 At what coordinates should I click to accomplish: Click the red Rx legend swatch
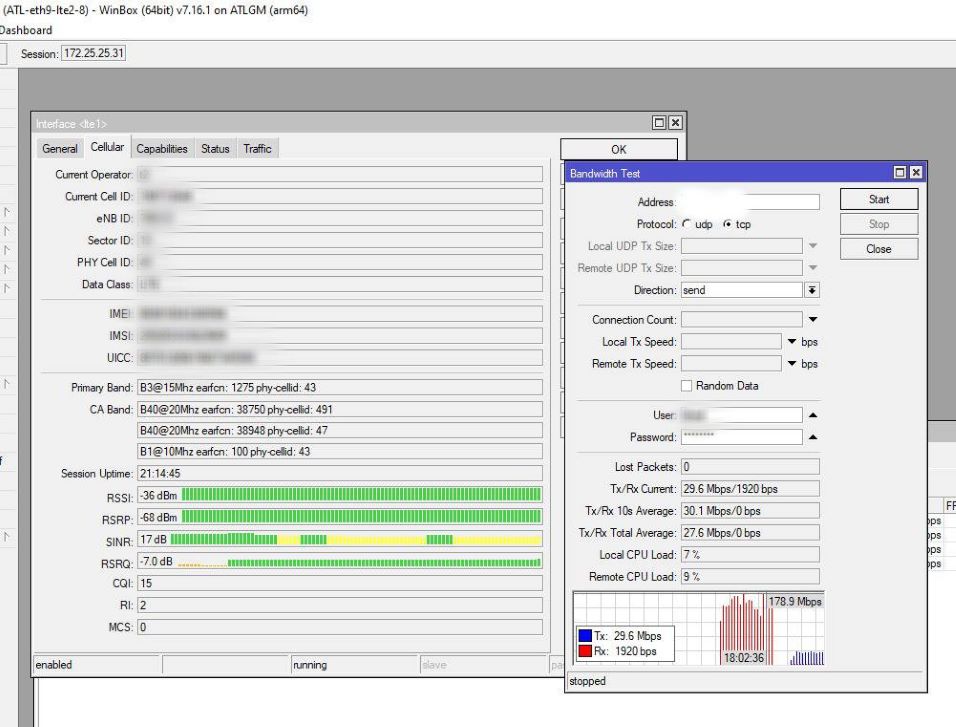(585, 651)
